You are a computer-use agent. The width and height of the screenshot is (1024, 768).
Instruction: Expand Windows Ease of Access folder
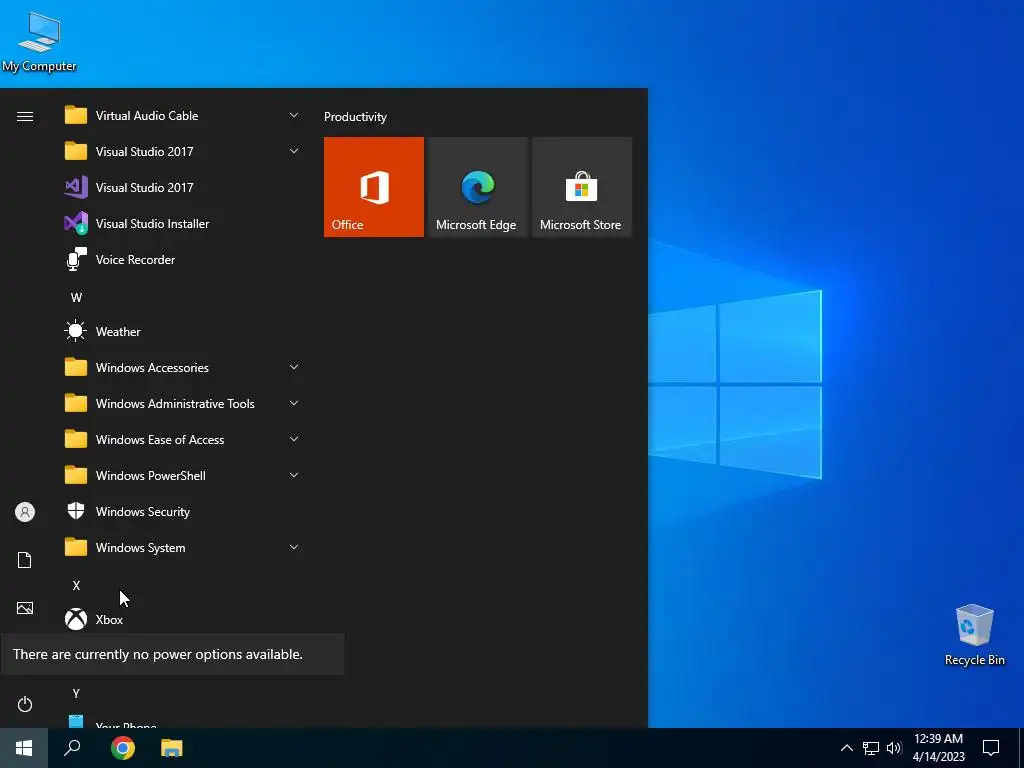pos(183,440)
